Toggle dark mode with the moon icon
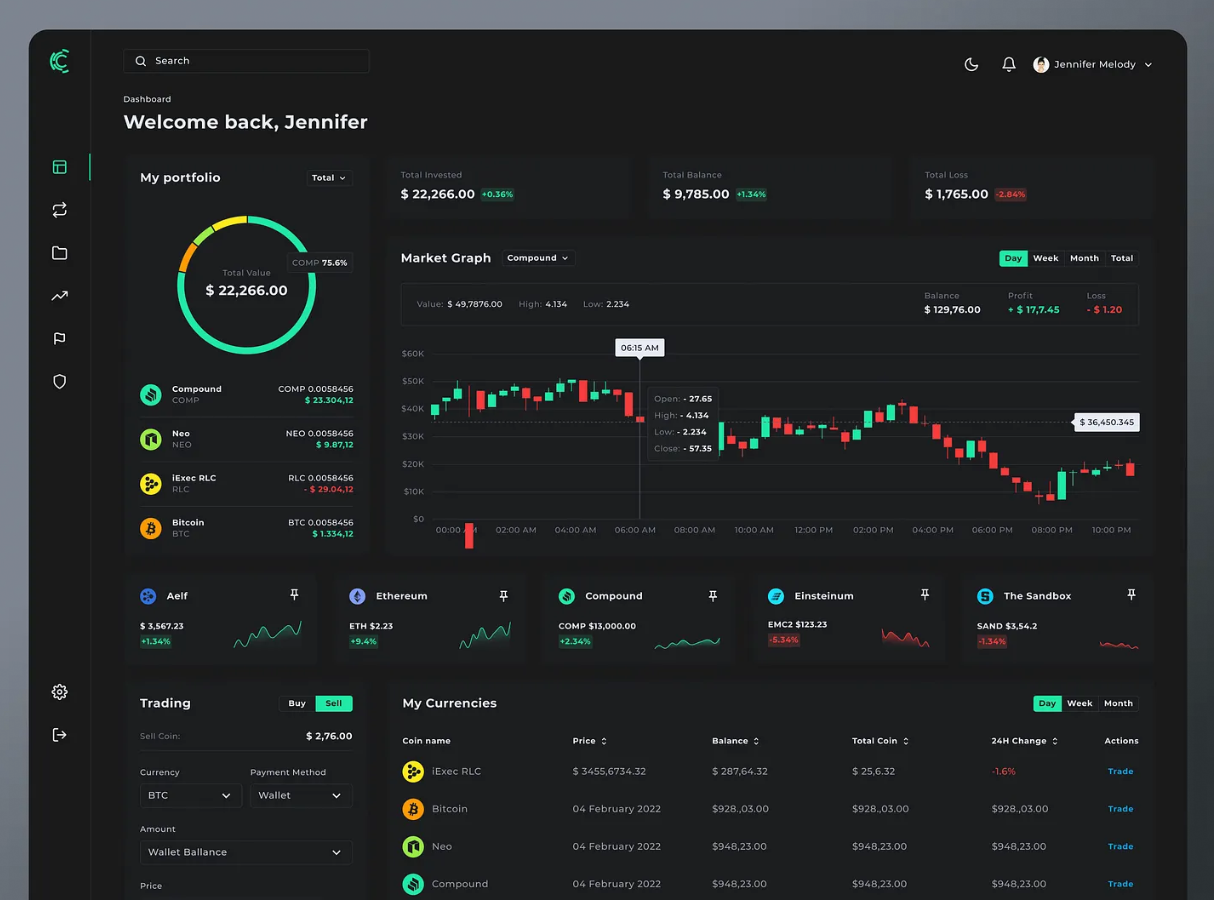Screen dimensions: 1214x902 [x=971, y=63]
